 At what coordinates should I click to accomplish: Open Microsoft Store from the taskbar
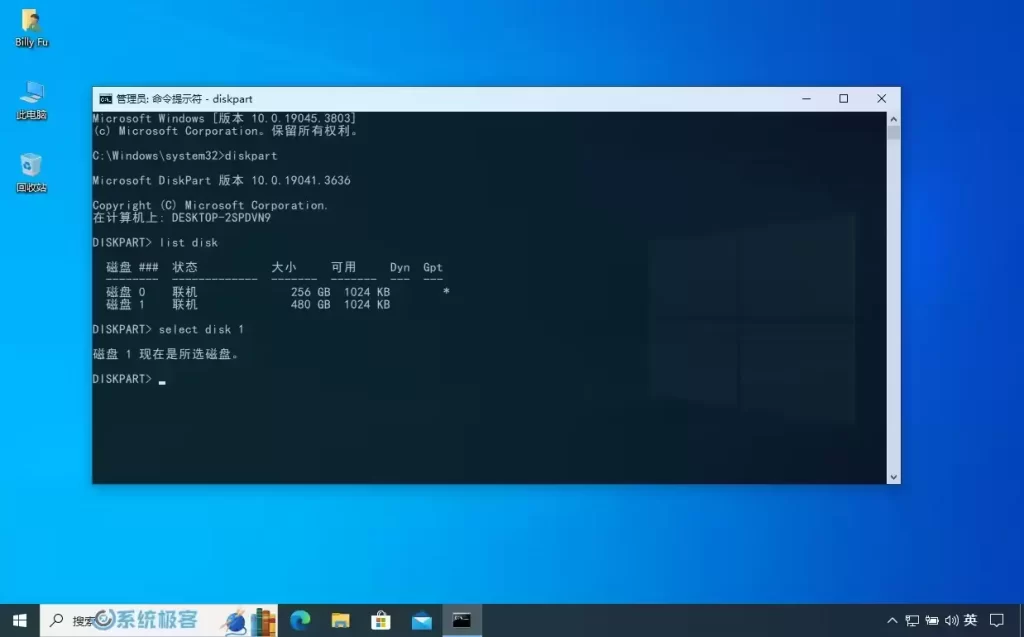point(381,620)
